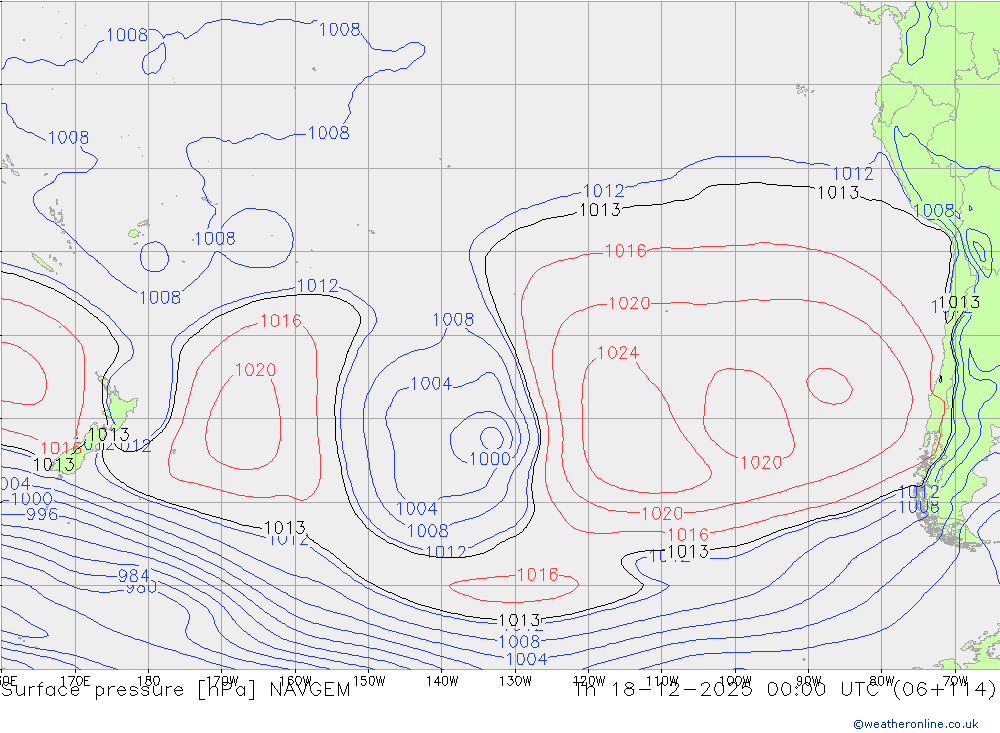Click the blue 996 isobar label
Screen dimensions: 1000x733
(x=42, y=514)
